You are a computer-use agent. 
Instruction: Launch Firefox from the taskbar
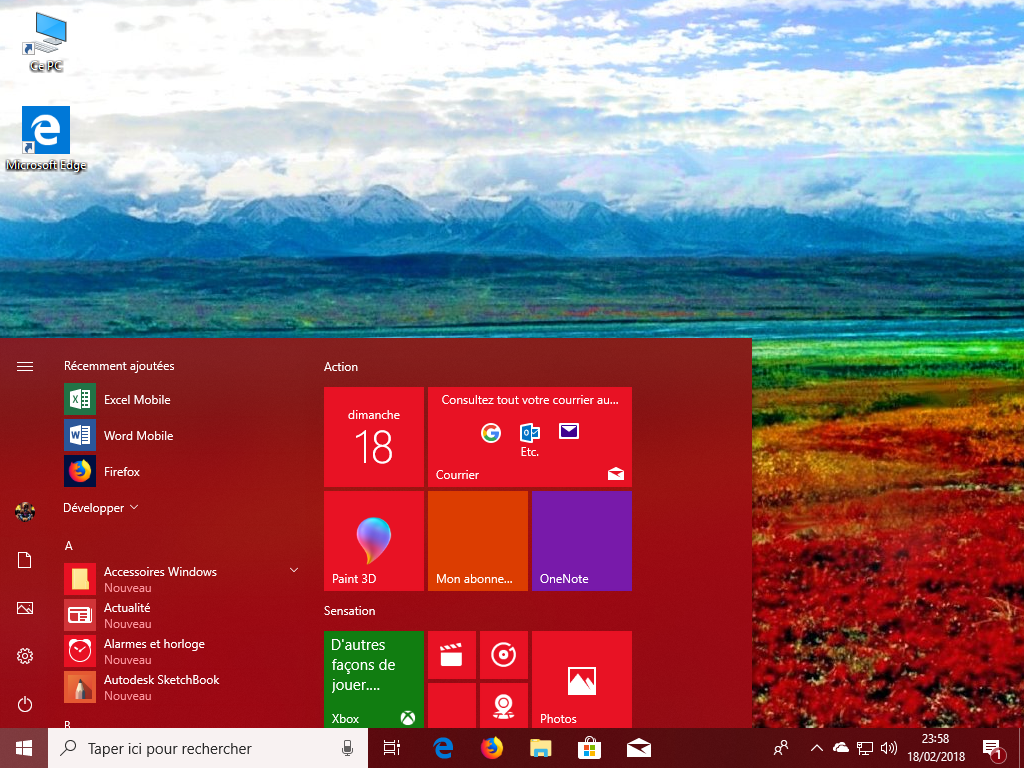pyautogui.click(x=492, y=748)
